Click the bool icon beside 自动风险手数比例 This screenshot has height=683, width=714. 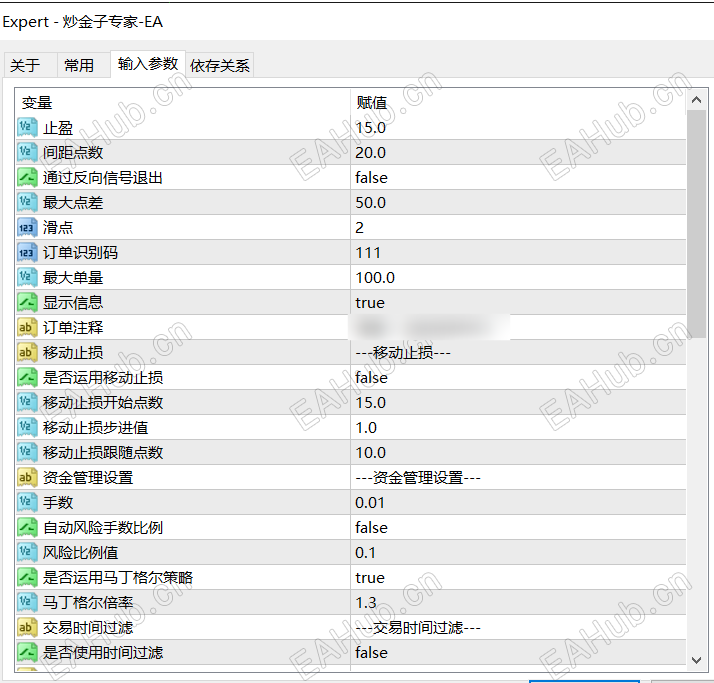[27, 528]
